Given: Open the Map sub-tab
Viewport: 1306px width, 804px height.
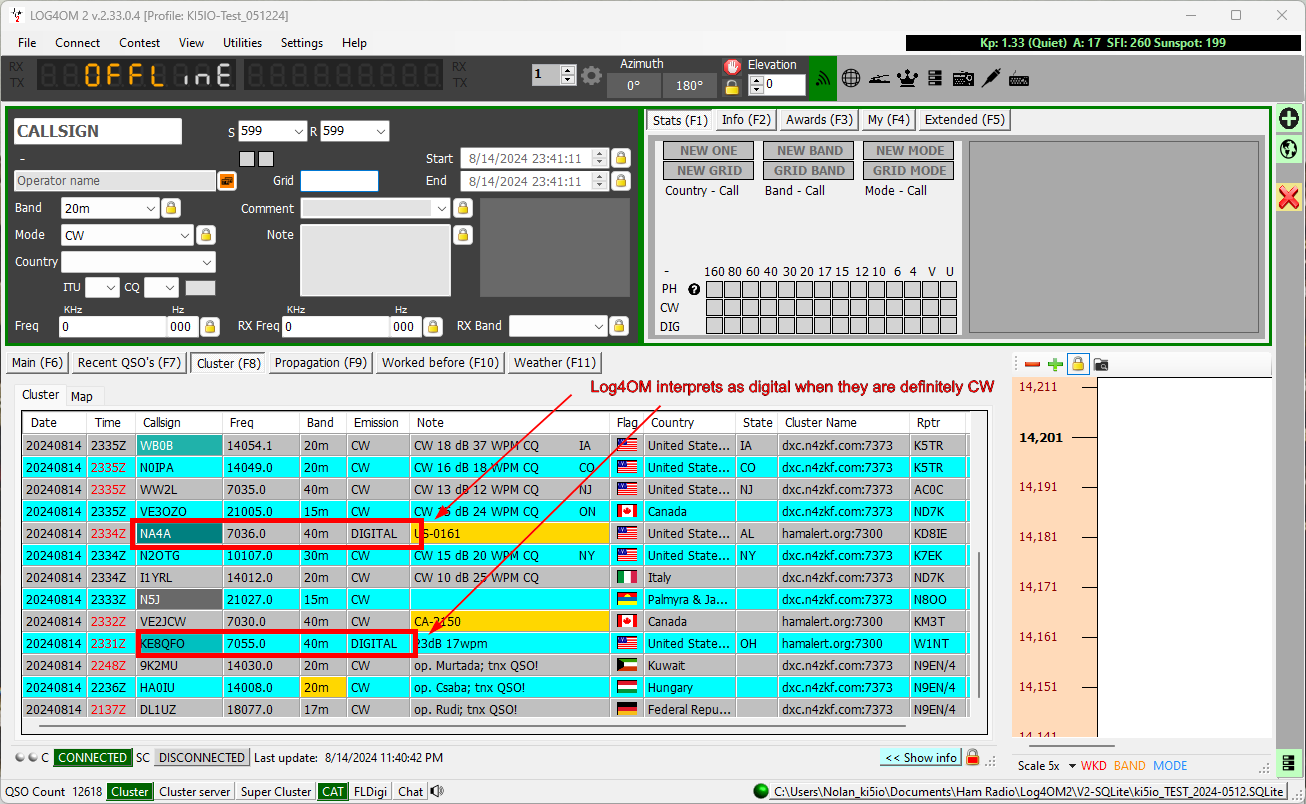Looking at the screenshot, I should [x=81, y=397].
